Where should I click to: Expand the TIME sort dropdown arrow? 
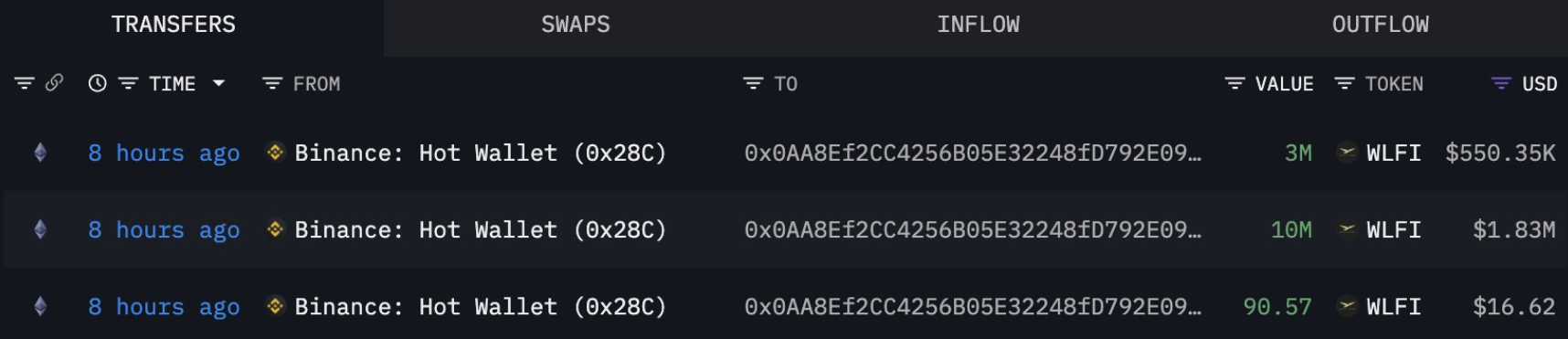tap(218, 83)
